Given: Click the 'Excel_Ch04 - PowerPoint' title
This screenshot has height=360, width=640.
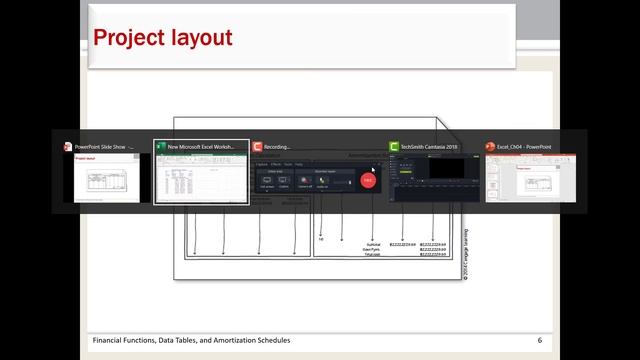Looking at the screenshot, I should pyautogui.click(x=524, y=147).
